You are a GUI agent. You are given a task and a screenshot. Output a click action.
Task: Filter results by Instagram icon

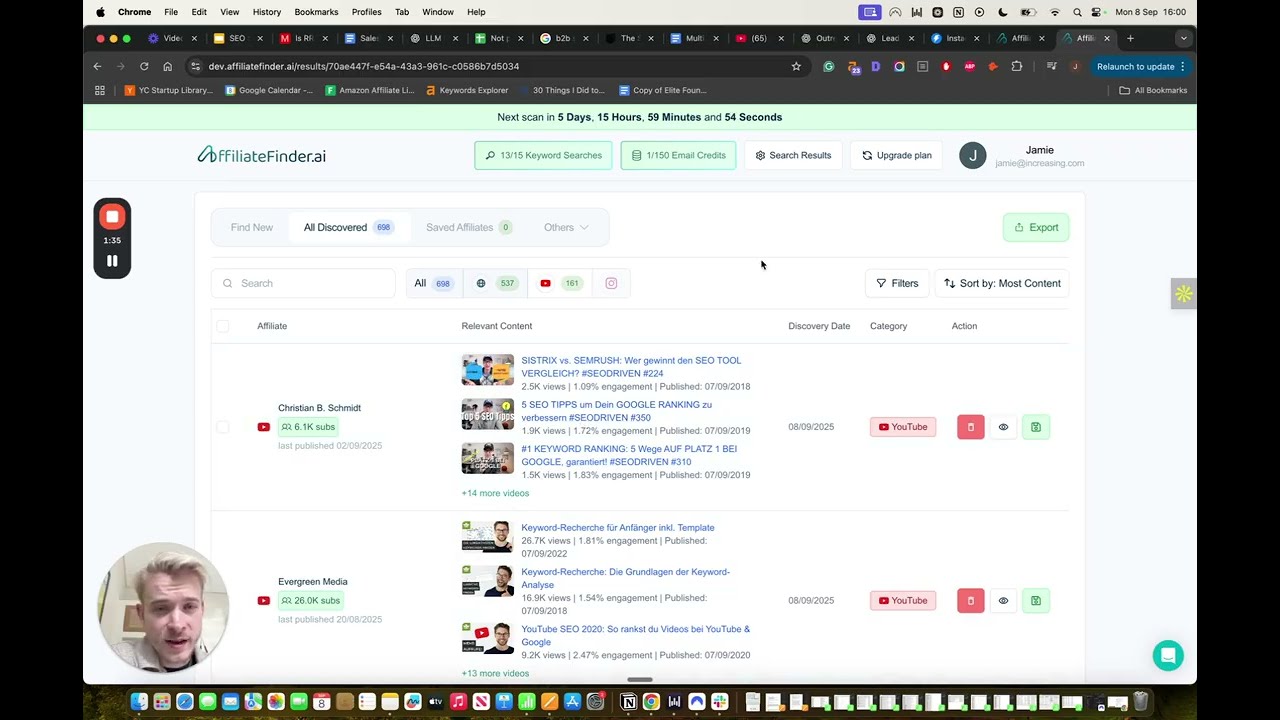click(611, 283)
